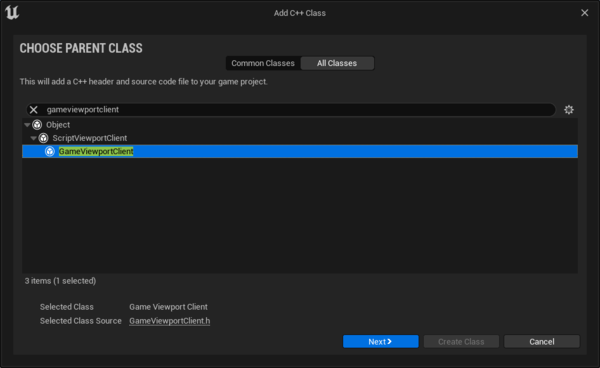
Task: Click the disabled Create Class button
Action: [x=461, y=342]
